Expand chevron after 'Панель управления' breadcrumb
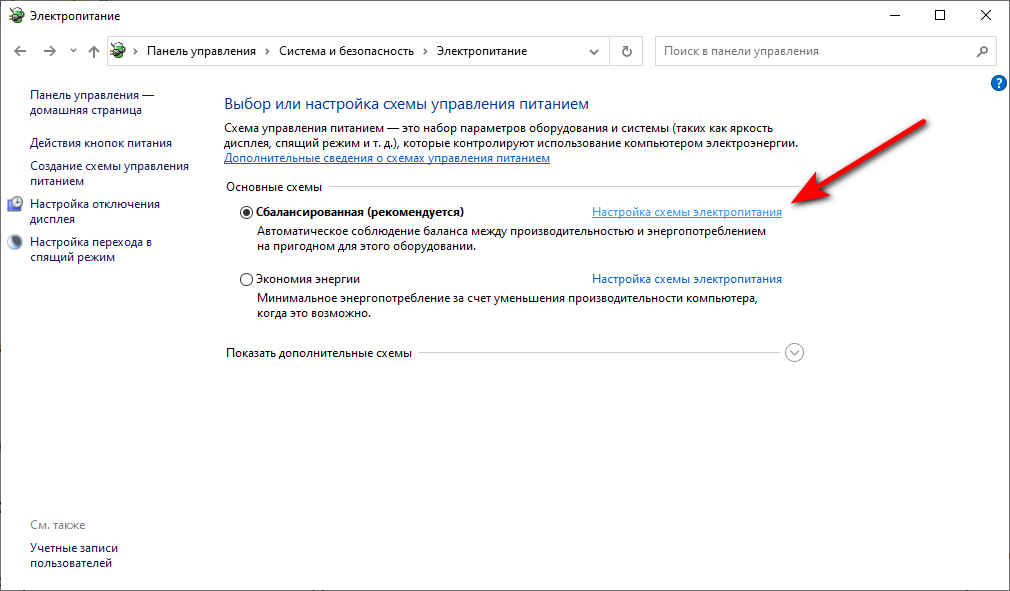 (267, 52)
